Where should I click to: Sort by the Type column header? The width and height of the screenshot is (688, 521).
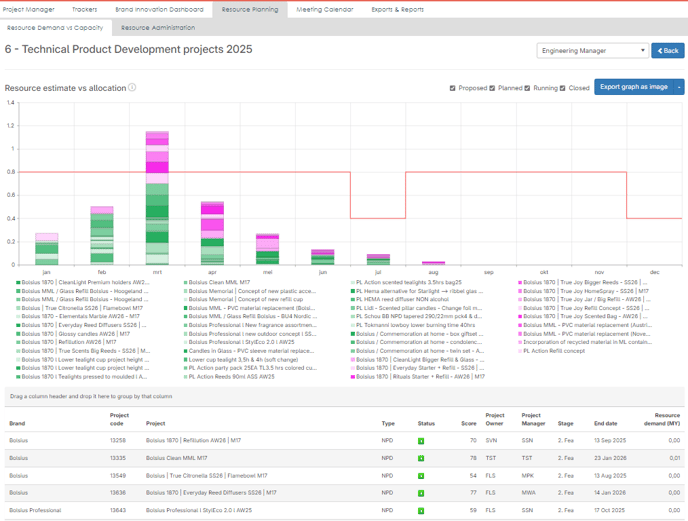tap(388, 424)
